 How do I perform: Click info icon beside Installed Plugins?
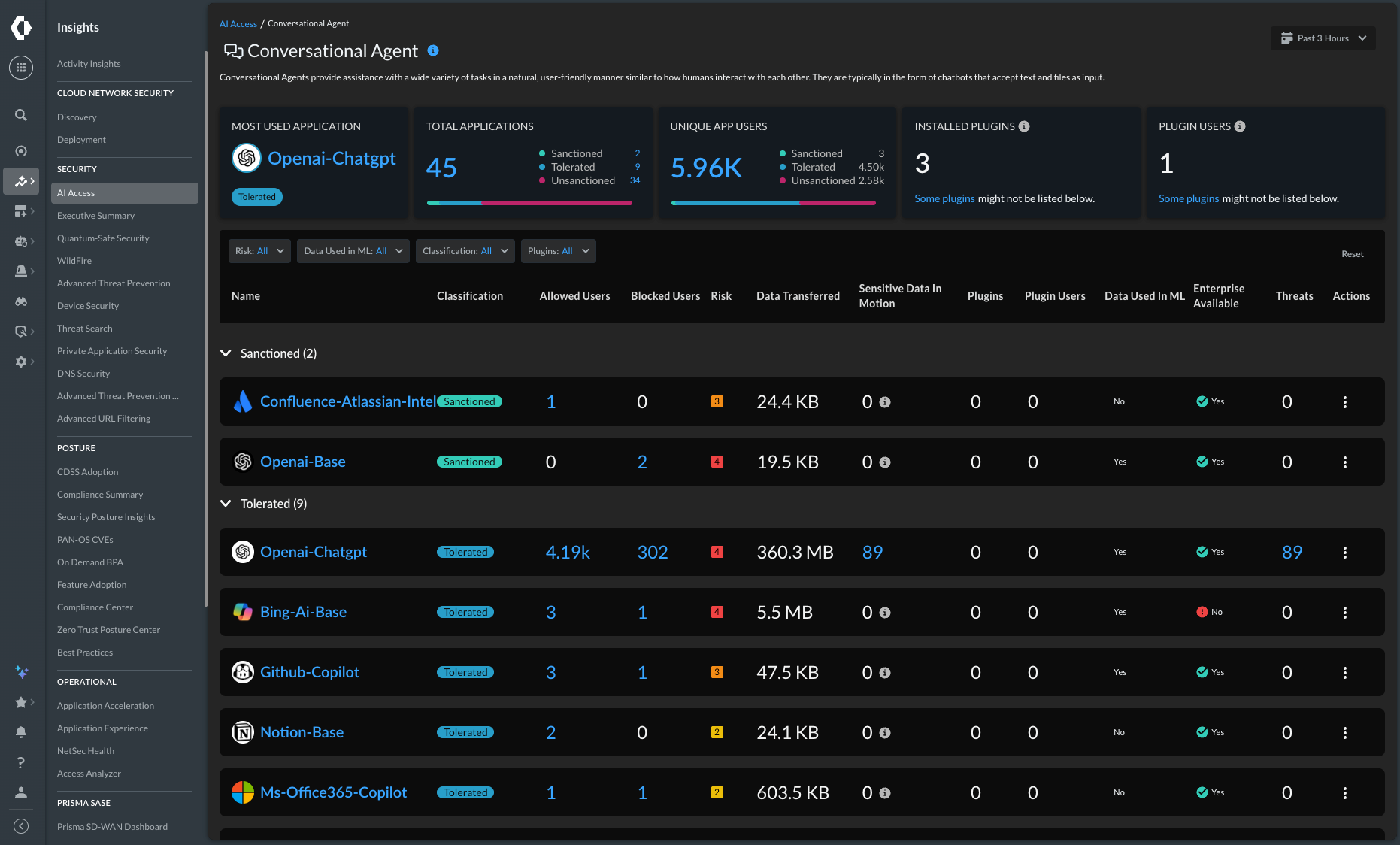(x=1024, y=126)
